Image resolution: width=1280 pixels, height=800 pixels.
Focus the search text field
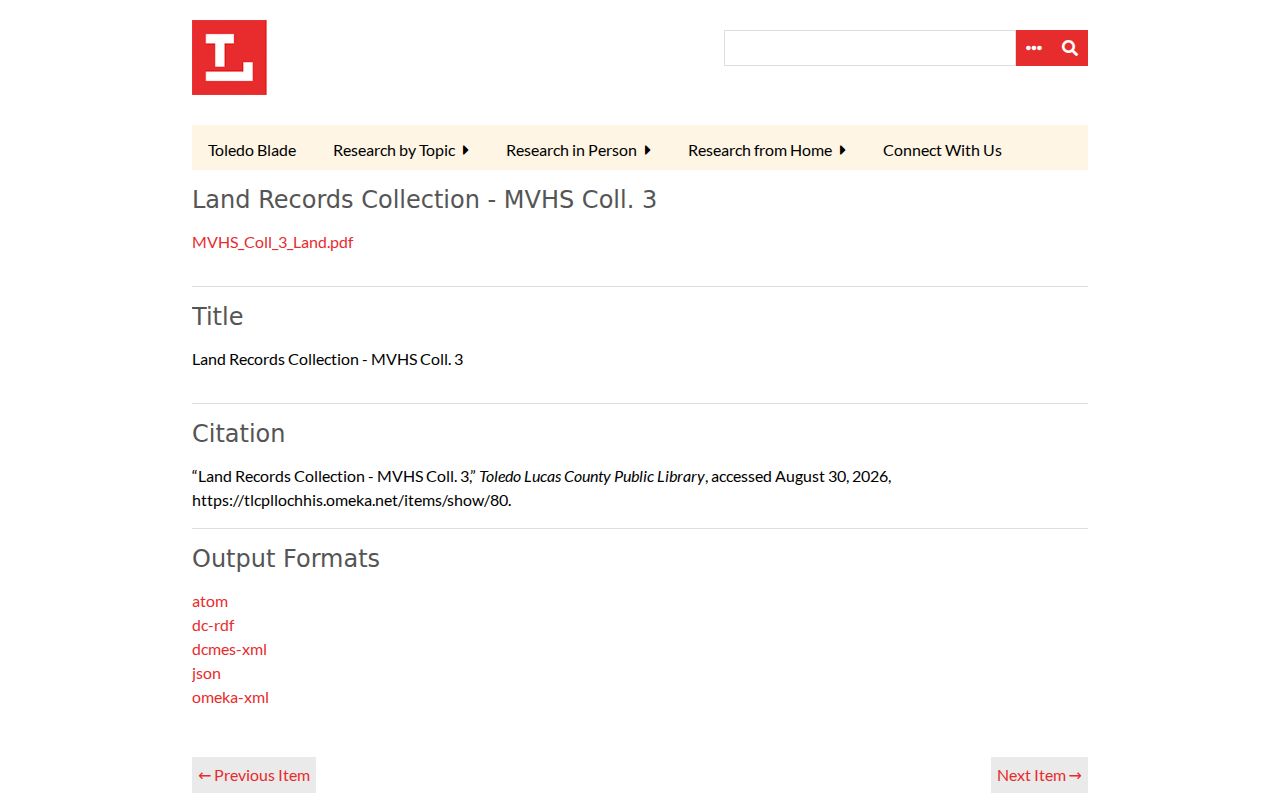pyautogui.click(x=870, y=48)
